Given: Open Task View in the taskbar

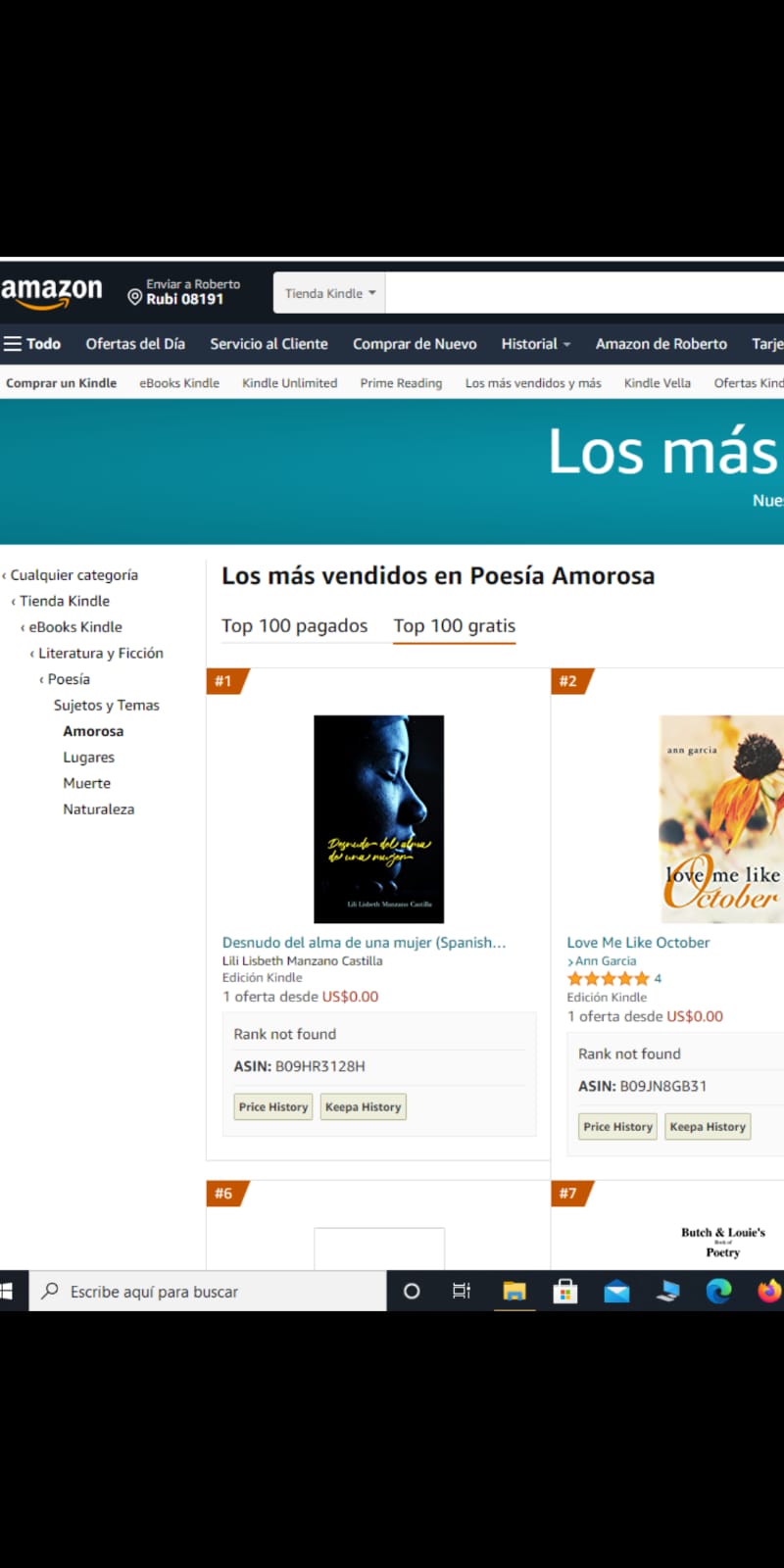Looking at the screenshot, I should 462,1292.
